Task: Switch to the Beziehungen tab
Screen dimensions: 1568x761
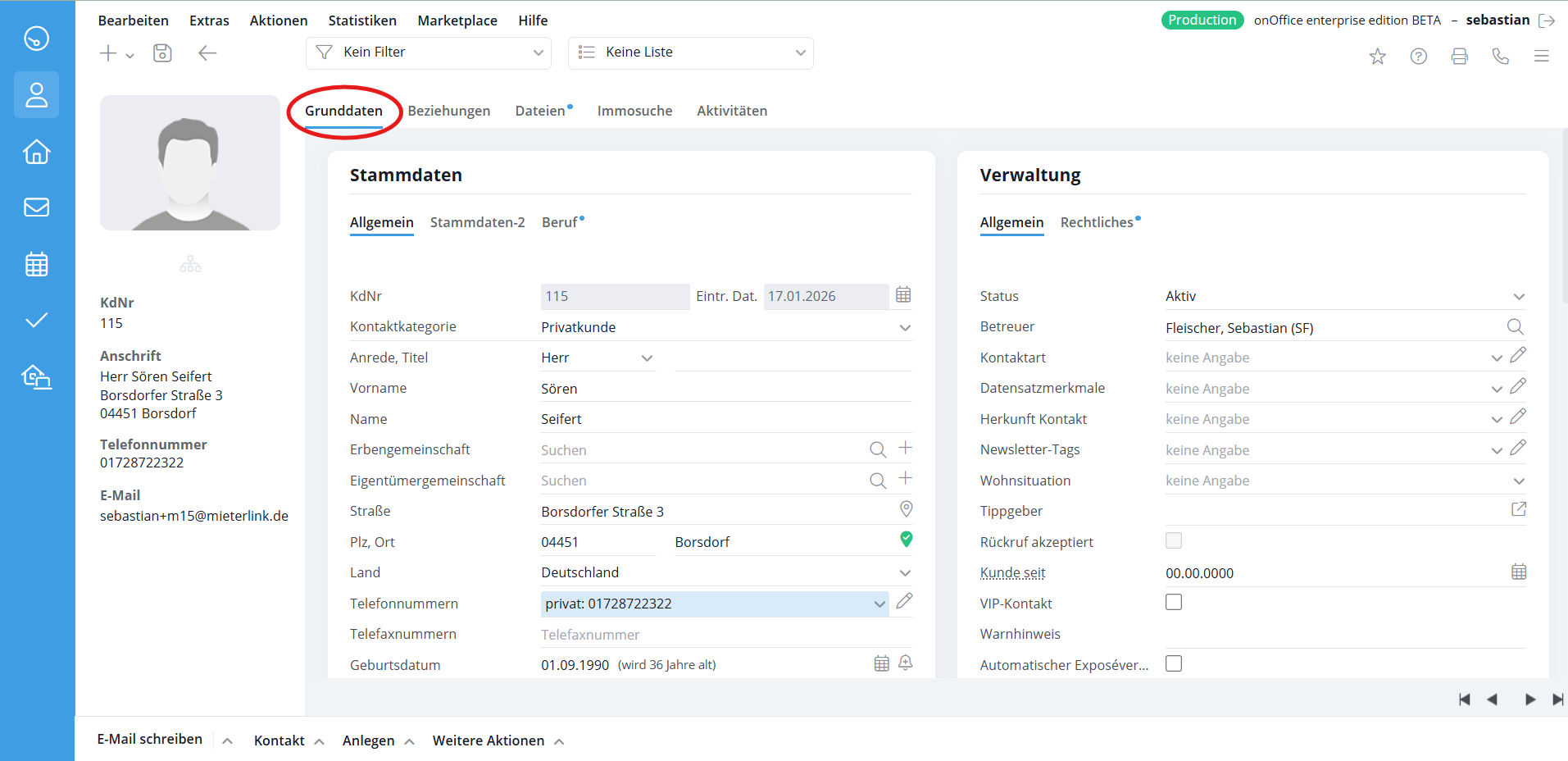Action: click(448, 111)
